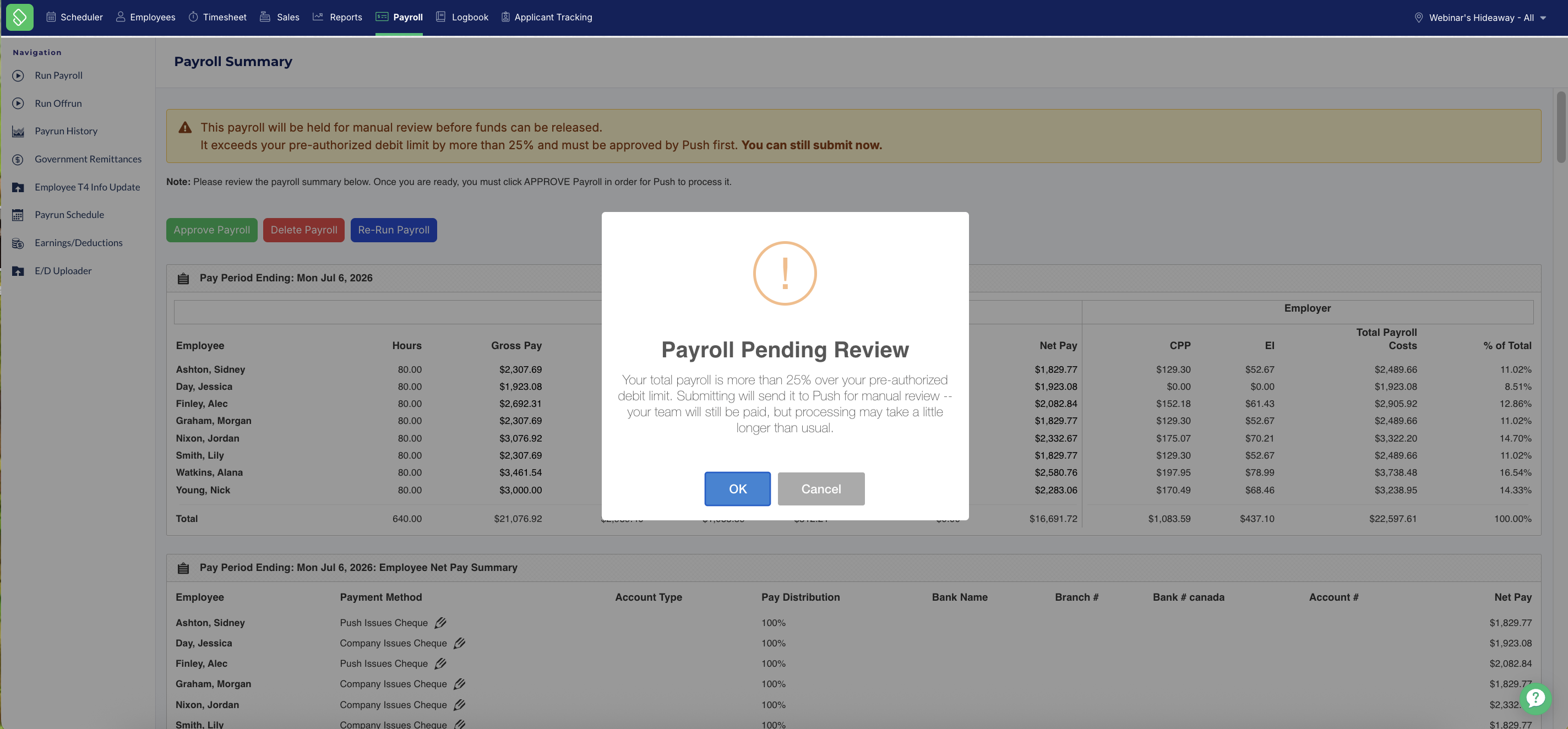
Task: Click the Earnings/Deductions coins icon
Action: click(18, 243)
